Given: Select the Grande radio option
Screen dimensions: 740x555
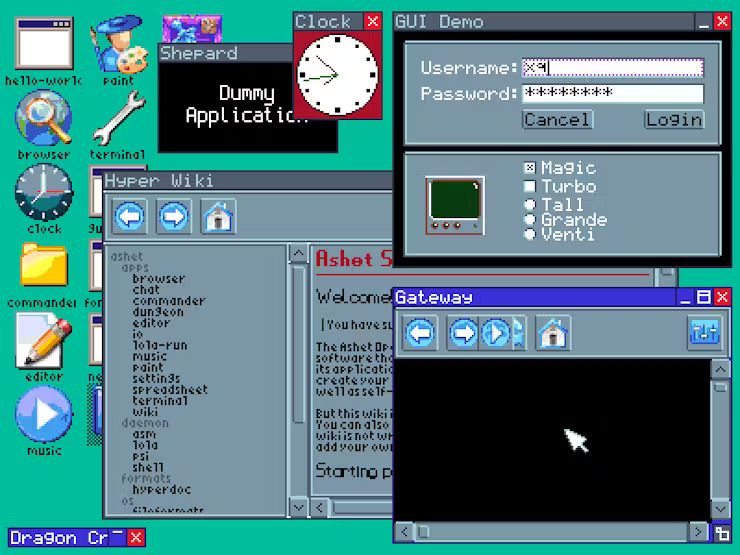Looking at the screenshot, I should 530,220.
